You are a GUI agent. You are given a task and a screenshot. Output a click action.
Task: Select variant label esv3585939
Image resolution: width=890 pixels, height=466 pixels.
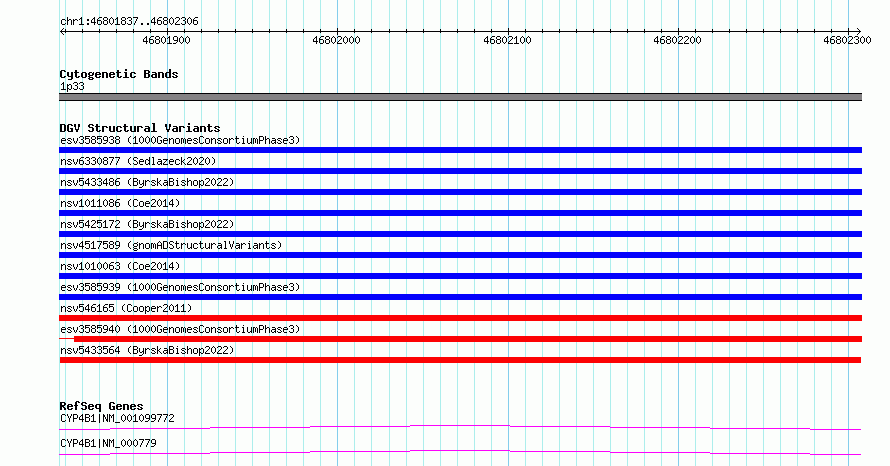180,287
